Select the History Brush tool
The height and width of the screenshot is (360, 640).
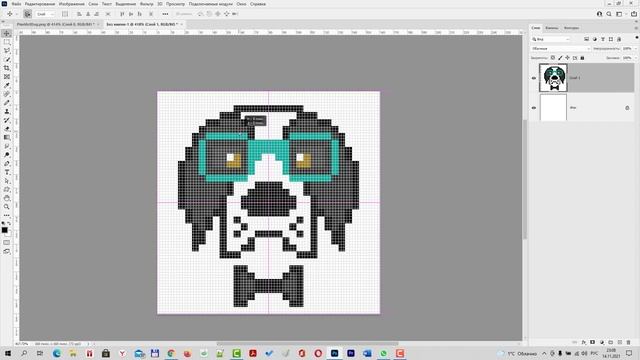pyautogui.click(x=7, y=120)
